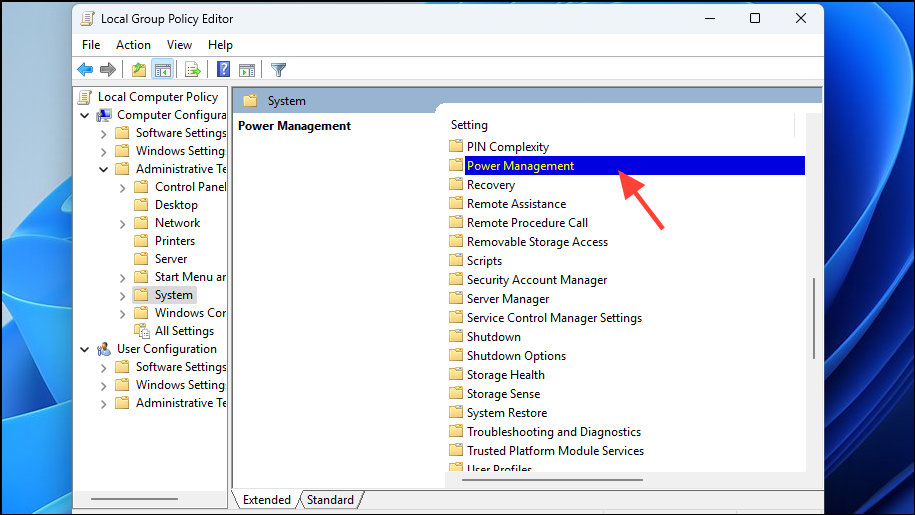Select Remote Procedure Call folder

tap(527, 223)
